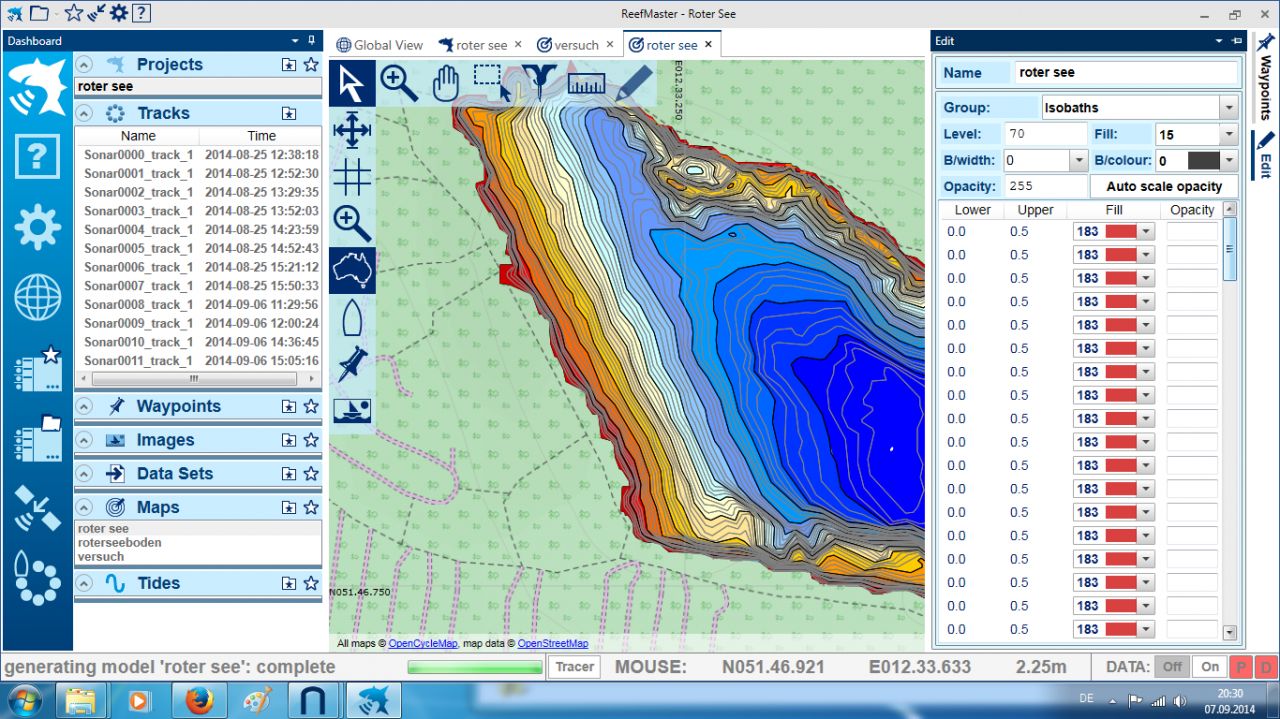Image resolution: width=1280 pixels, height=719 pixels.
Task: Switch to the versuch tab
Action: pos(568,45)
